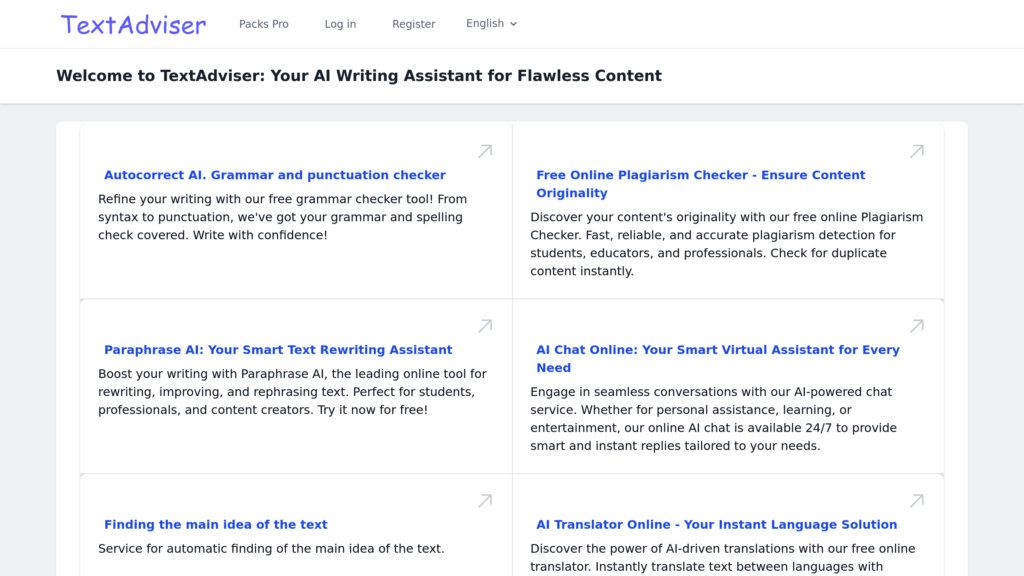Viewport: 1024px width, 576px height.
Task: Open Finding the main idea link
Action: point(216,524)
